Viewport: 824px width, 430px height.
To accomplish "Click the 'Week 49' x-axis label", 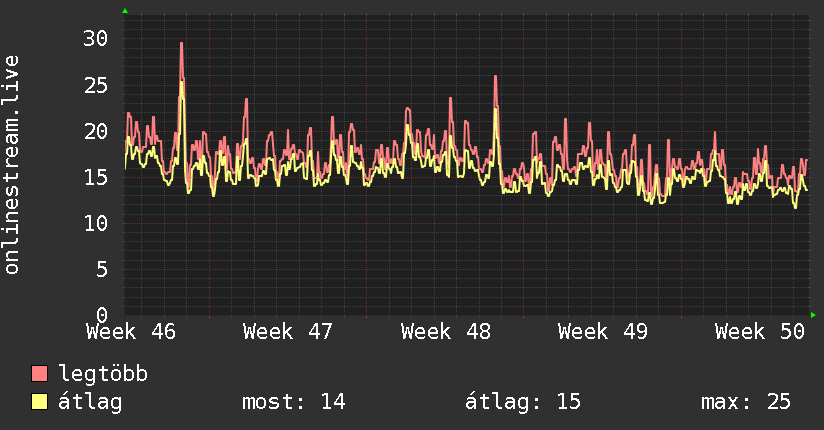I will click(603, 332).
